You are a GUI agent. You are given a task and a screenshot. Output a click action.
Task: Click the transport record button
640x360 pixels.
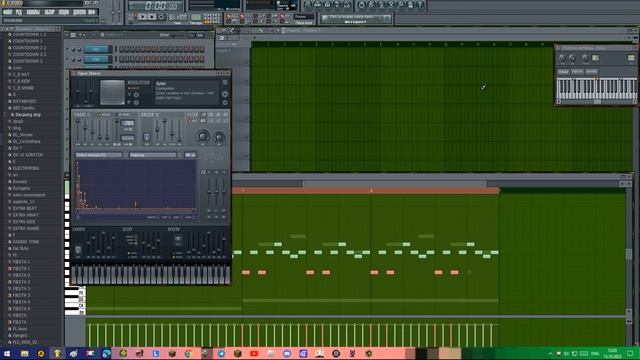click(162, 17)
